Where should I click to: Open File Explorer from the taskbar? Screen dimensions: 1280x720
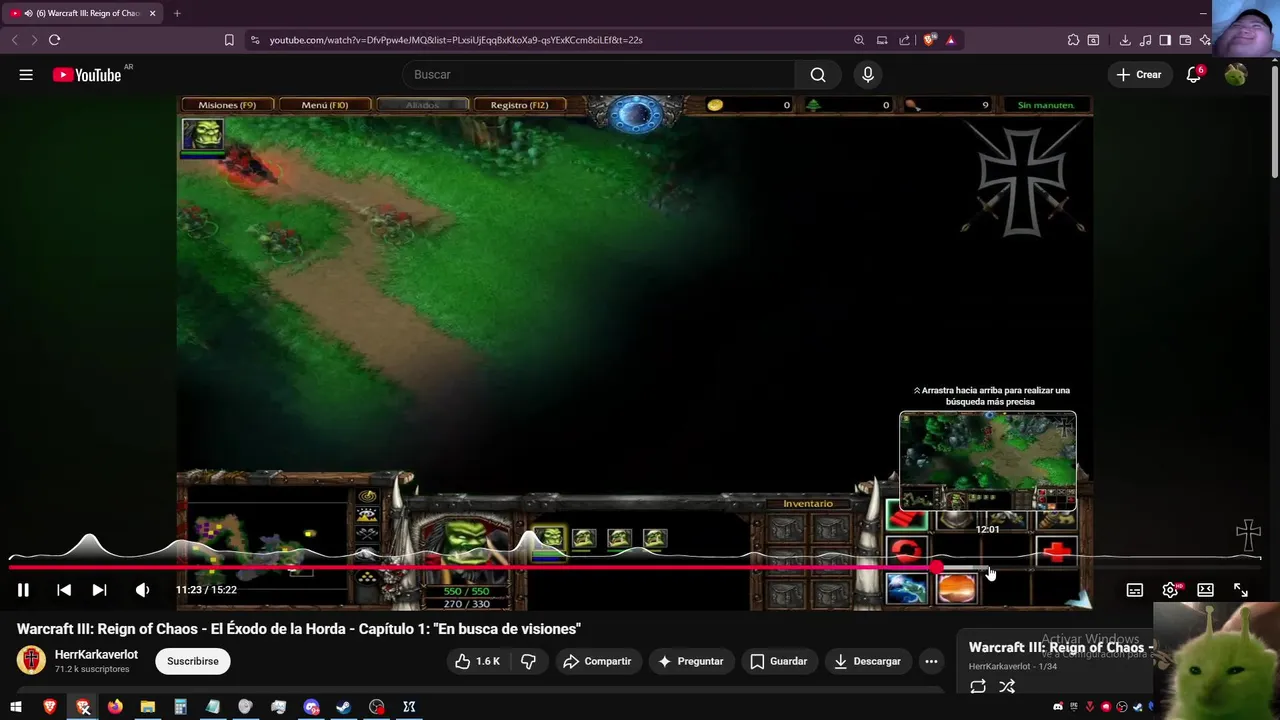point(147,707)
